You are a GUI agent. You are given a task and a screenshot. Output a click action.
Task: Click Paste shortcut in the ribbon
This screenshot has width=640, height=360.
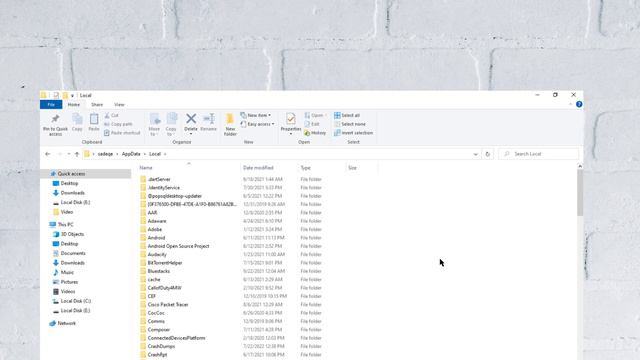(122, 133)
